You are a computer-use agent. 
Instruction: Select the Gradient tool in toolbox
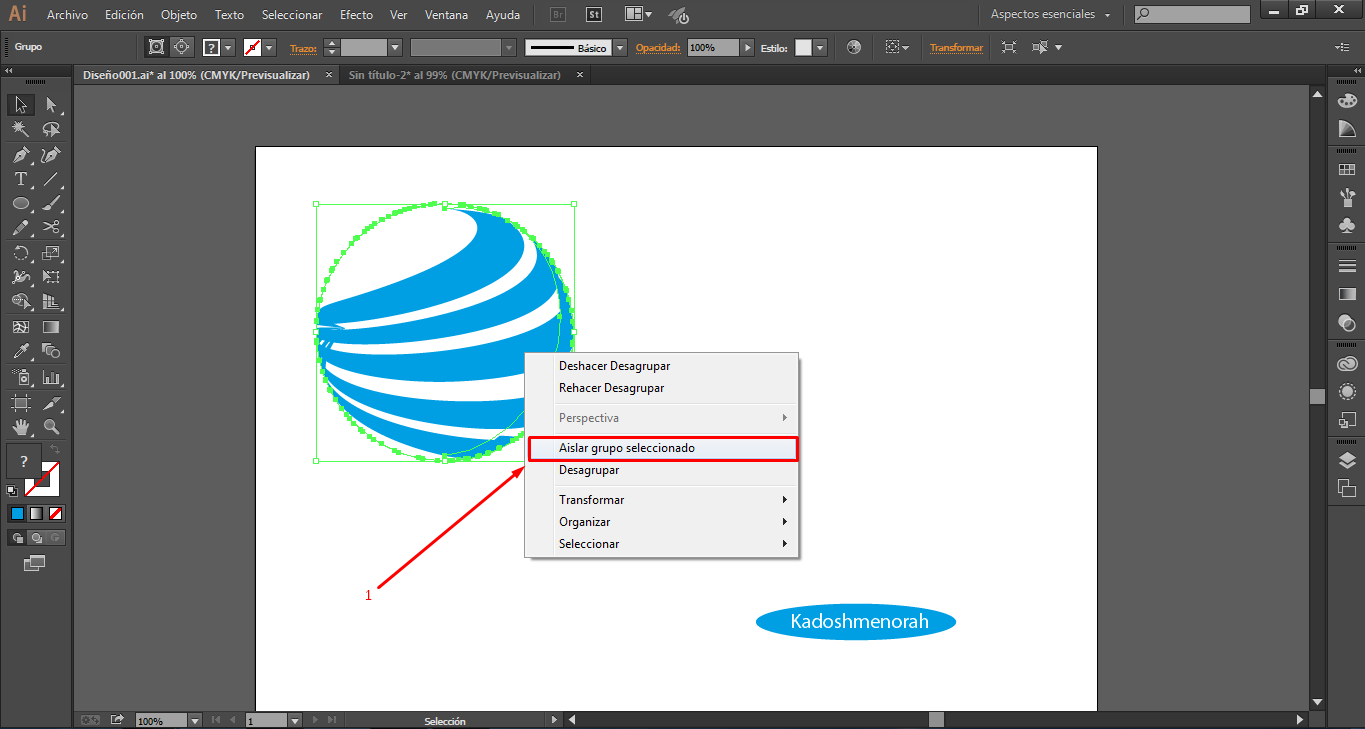click(51, 327)
